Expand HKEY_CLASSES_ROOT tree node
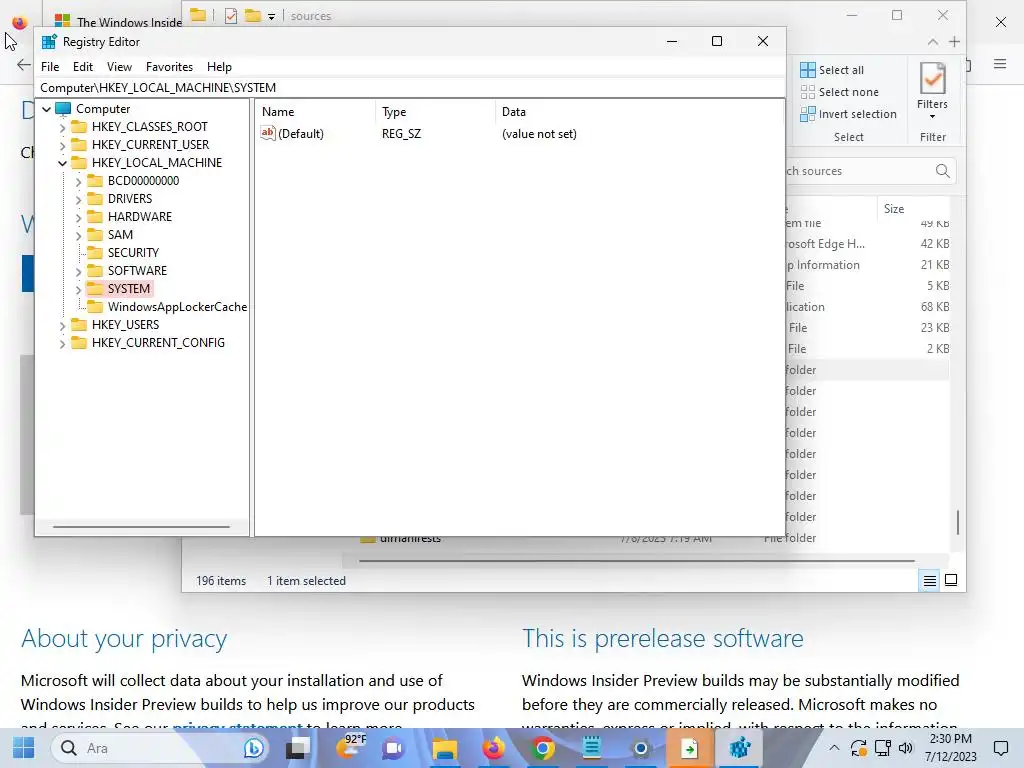 pos(63,127)
